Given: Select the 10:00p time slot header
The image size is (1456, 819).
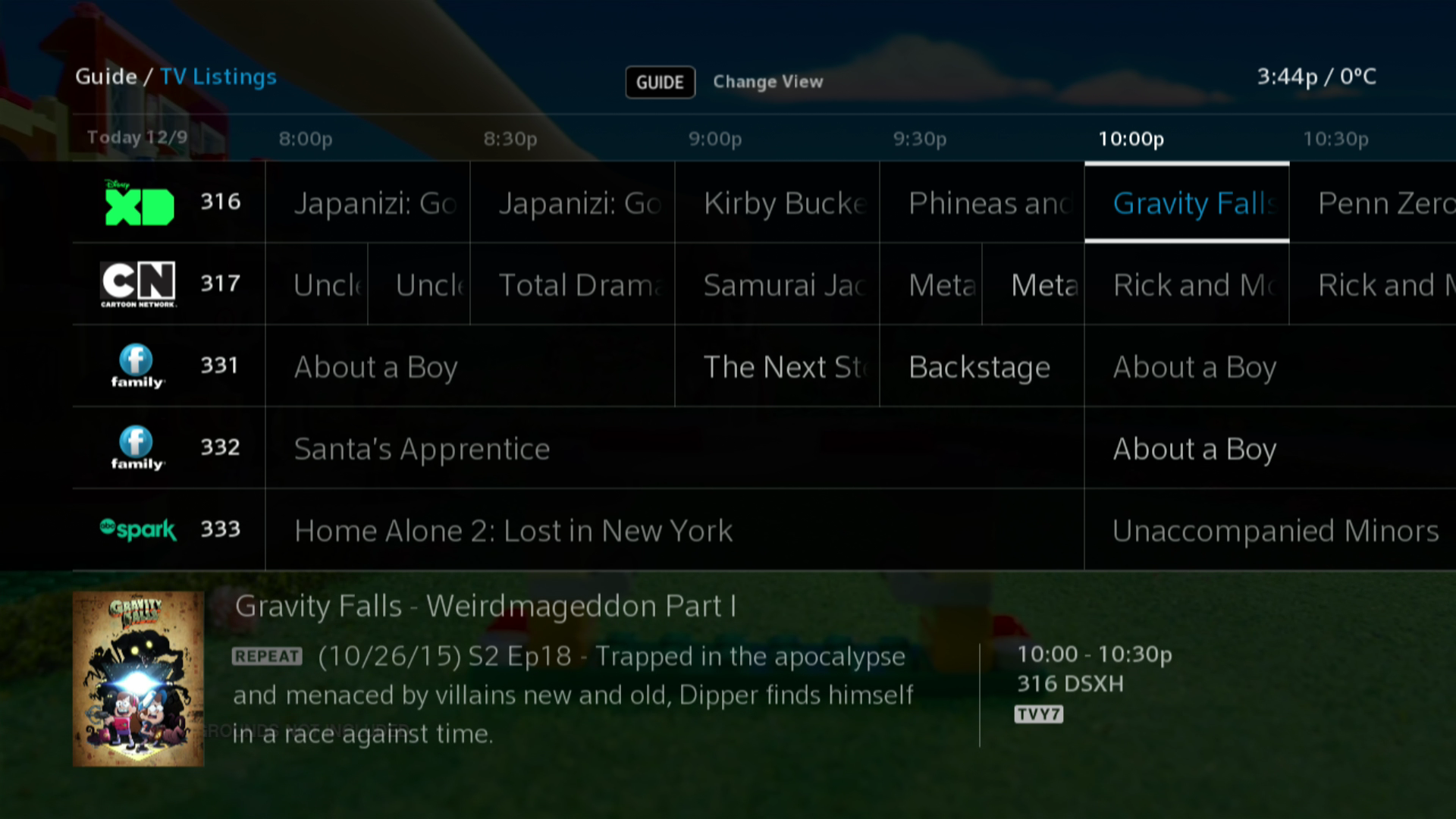Looking at the screenshot, I should pos(1131,138).
